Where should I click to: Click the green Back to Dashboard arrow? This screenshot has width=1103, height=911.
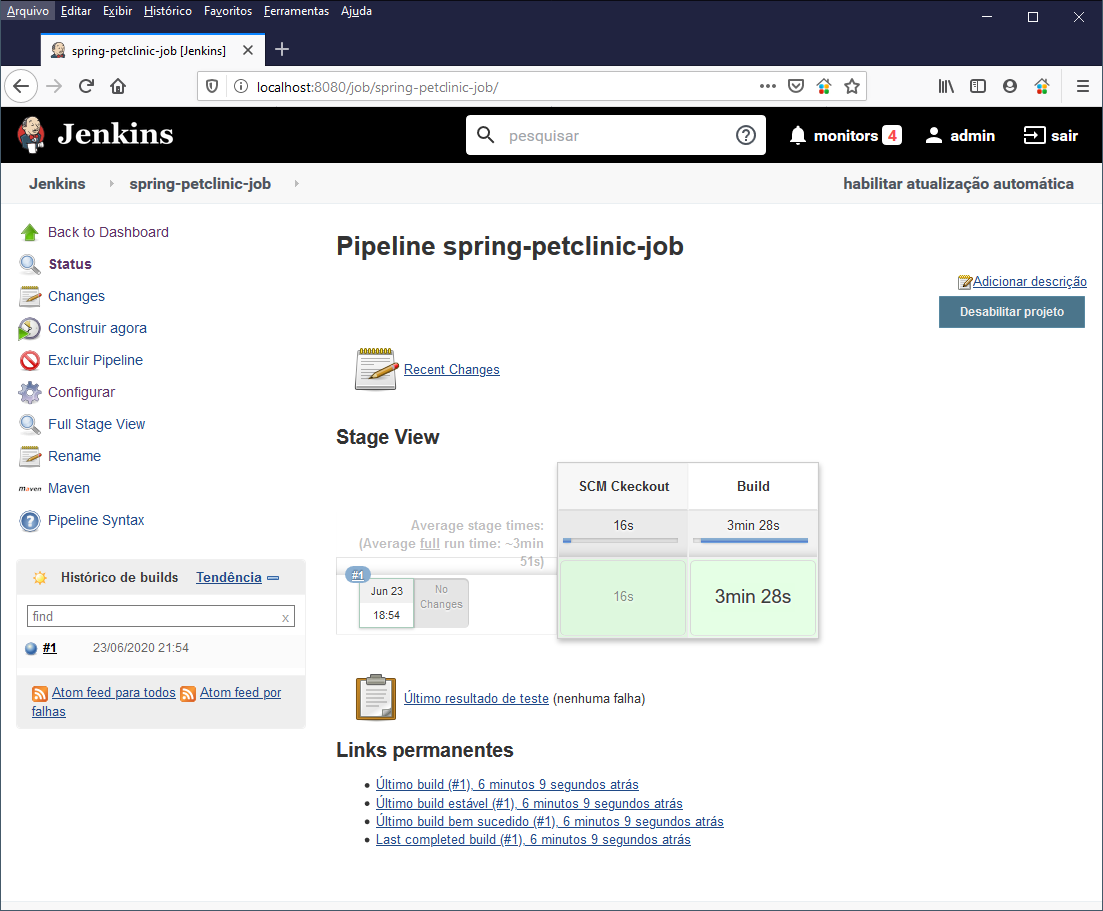click(29, 233)
